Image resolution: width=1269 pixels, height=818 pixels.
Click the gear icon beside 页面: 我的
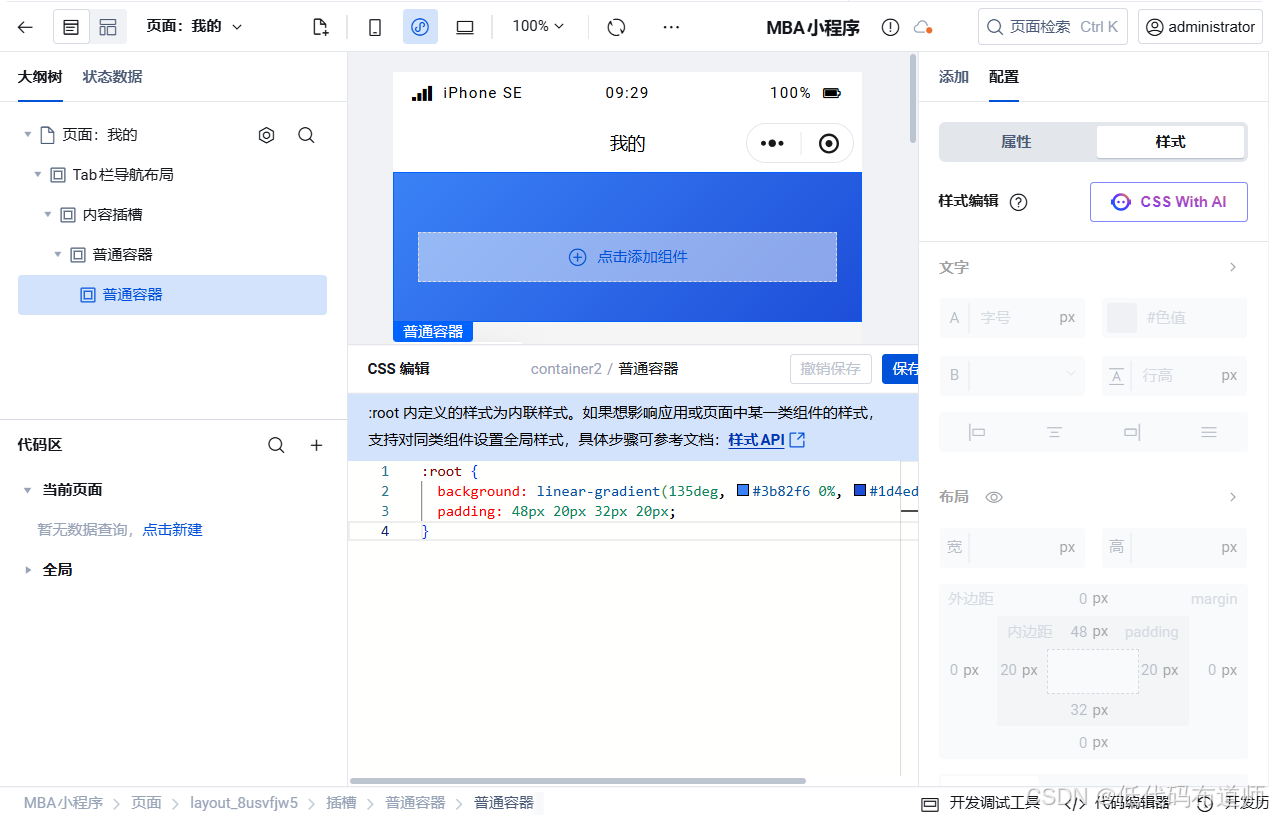(x=267, y=134)
